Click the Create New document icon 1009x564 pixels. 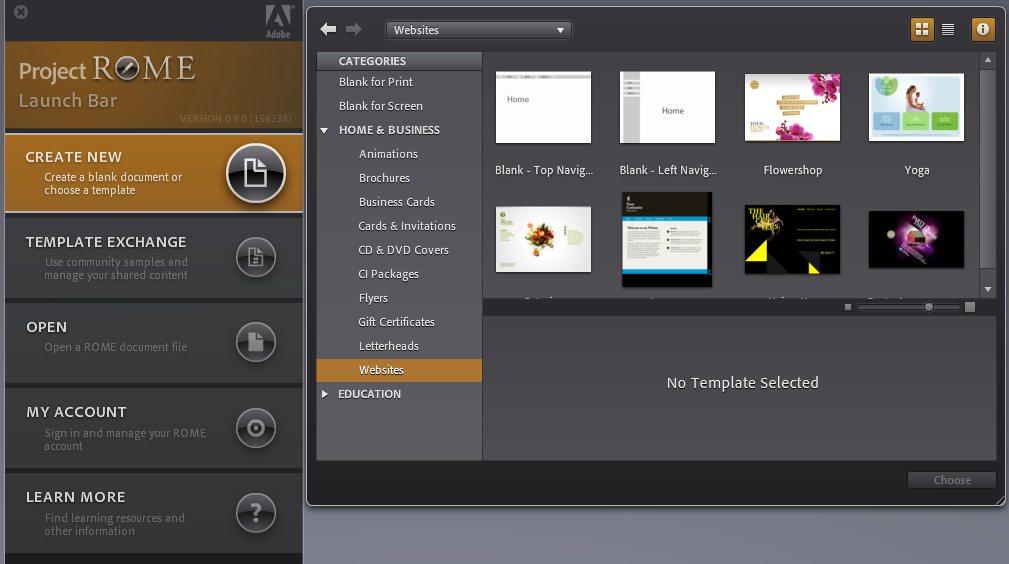click(255, 173)
